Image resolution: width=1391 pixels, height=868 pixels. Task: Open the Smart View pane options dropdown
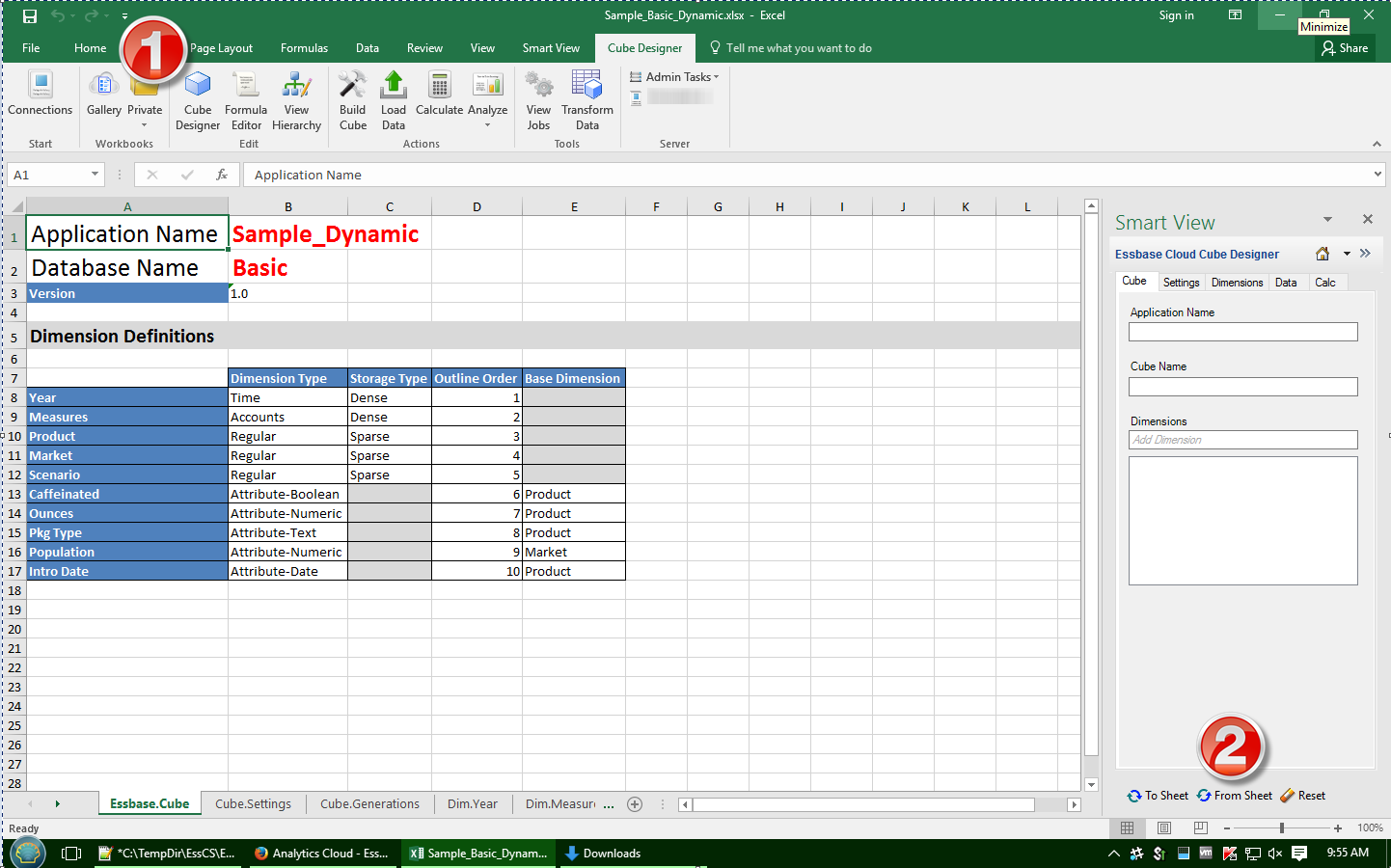[x=1327, y=220]
